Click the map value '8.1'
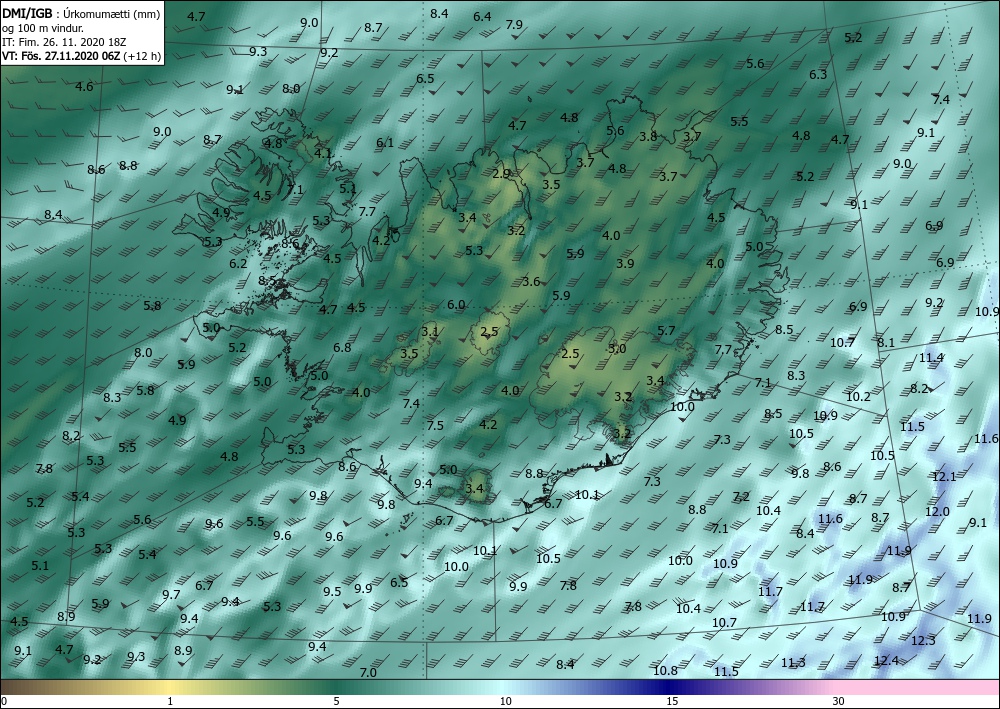The width and height of the screenshot is (1000, 709). click(886, 342)
